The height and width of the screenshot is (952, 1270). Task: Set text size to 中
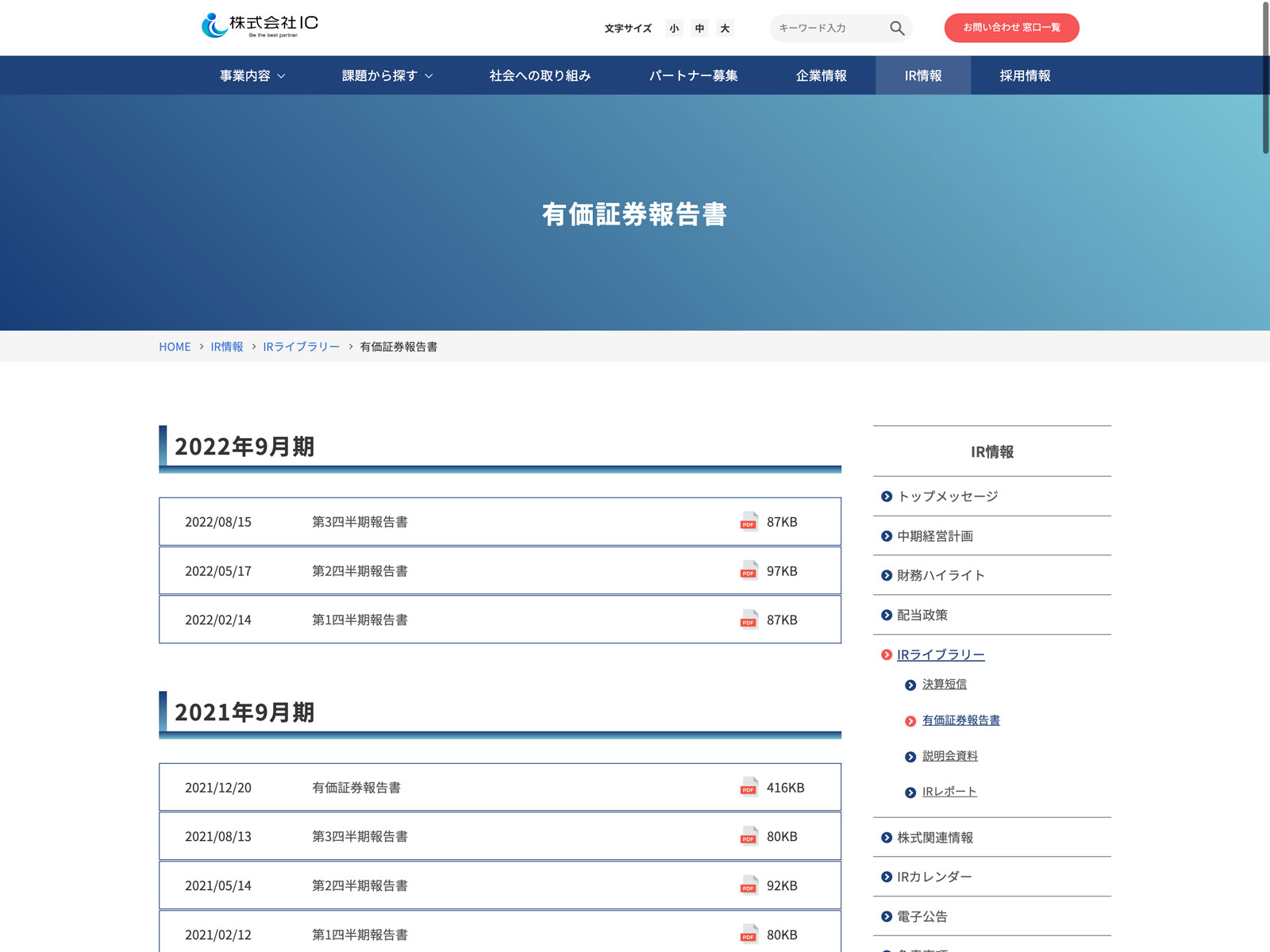pos(699,29)
